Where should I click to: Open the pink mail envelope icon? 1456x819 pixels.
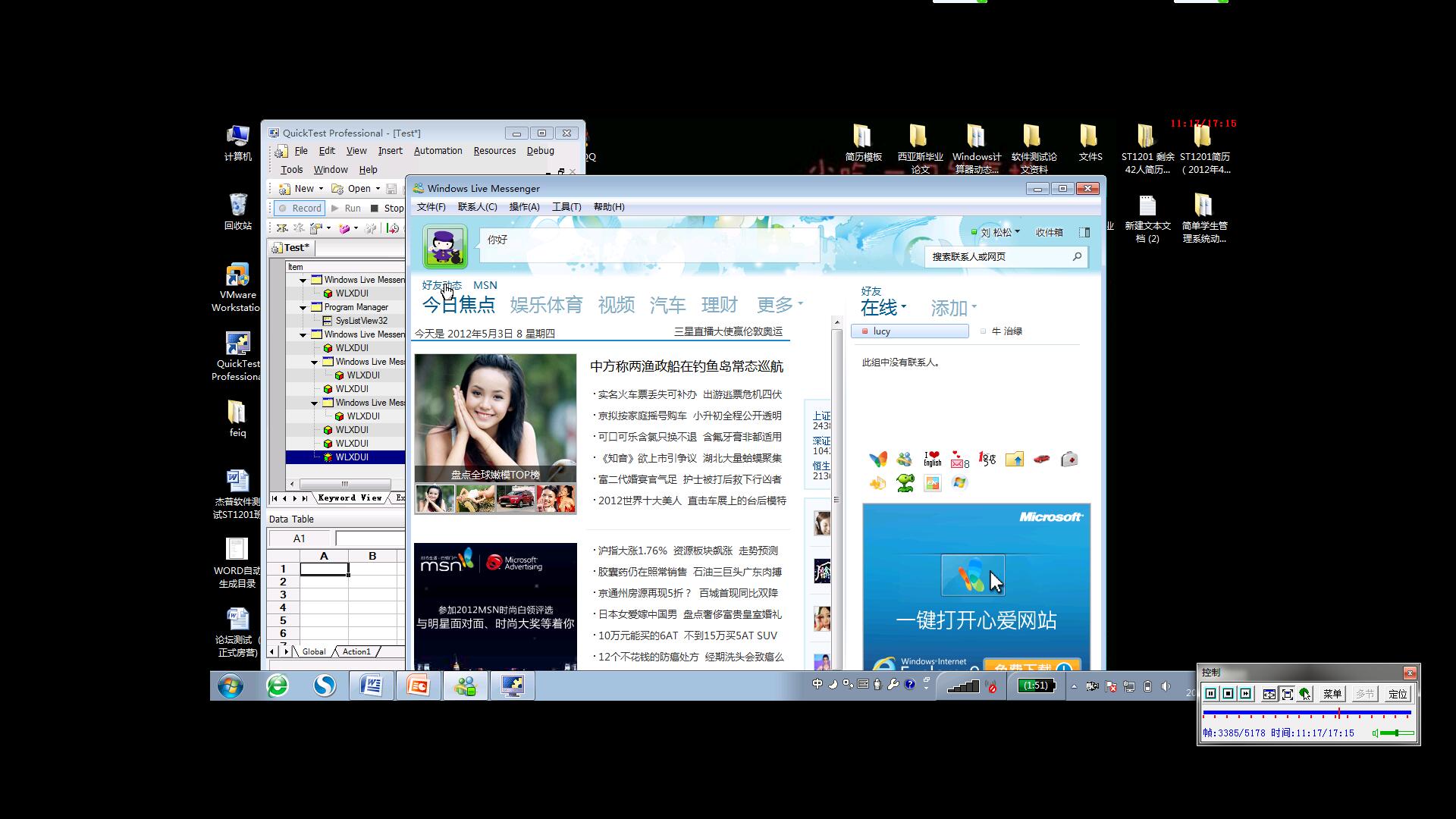coord(959,460)
